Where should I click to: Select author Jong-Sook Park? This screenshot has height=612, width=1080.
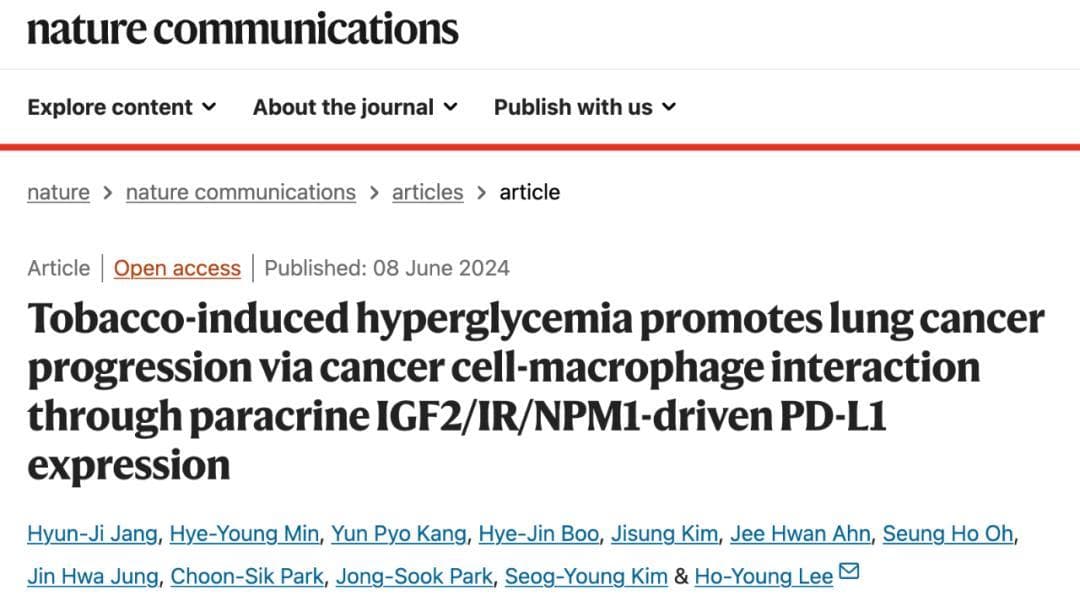[x=414, y=577]
